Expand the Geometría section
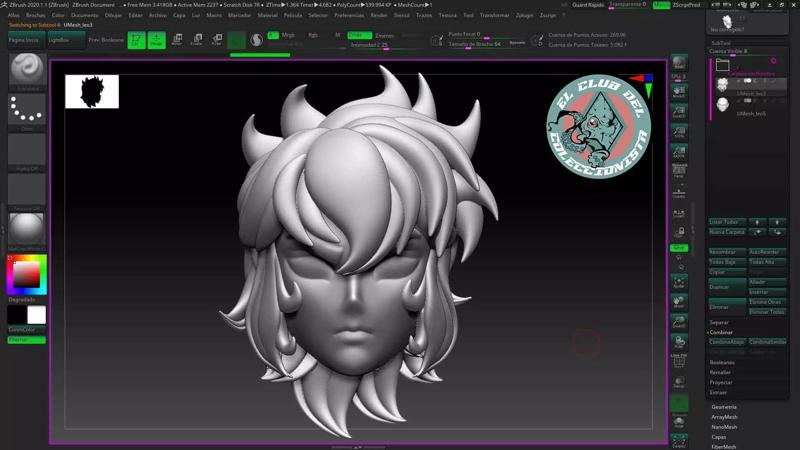 724,407
